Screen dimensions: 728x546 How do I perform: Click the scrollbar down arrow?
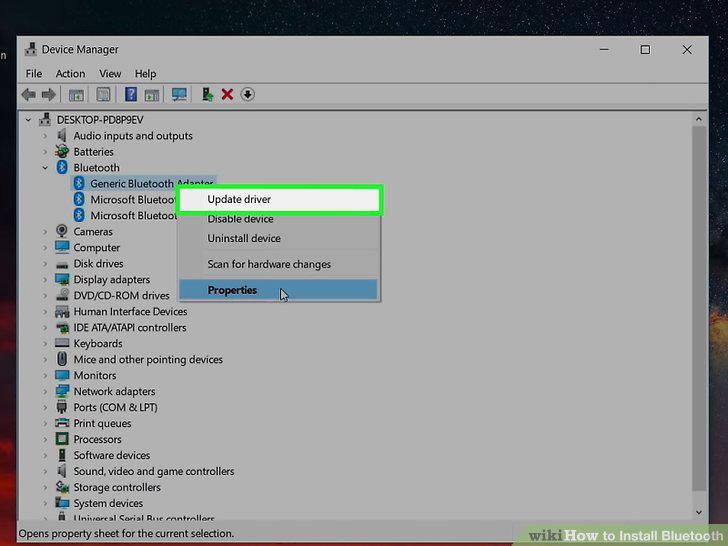pyautogui.click(x=698, y=512)
